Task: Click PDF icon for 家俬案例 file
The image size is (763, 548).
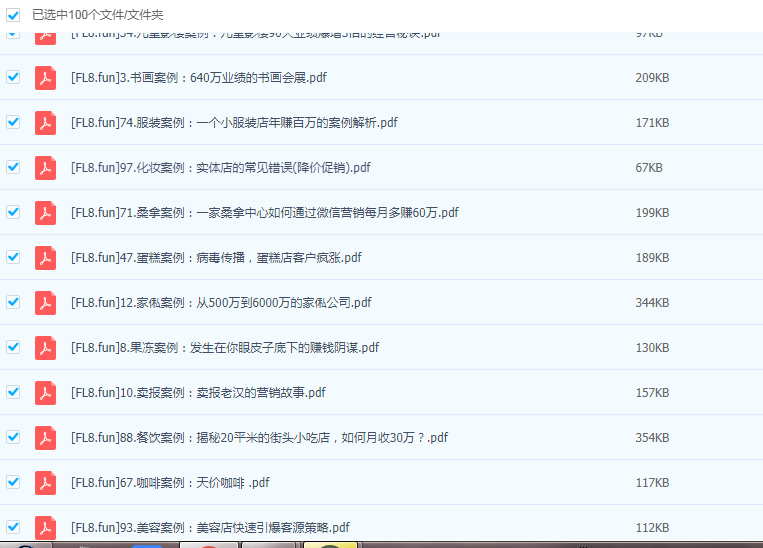Action: pos(45,303)
